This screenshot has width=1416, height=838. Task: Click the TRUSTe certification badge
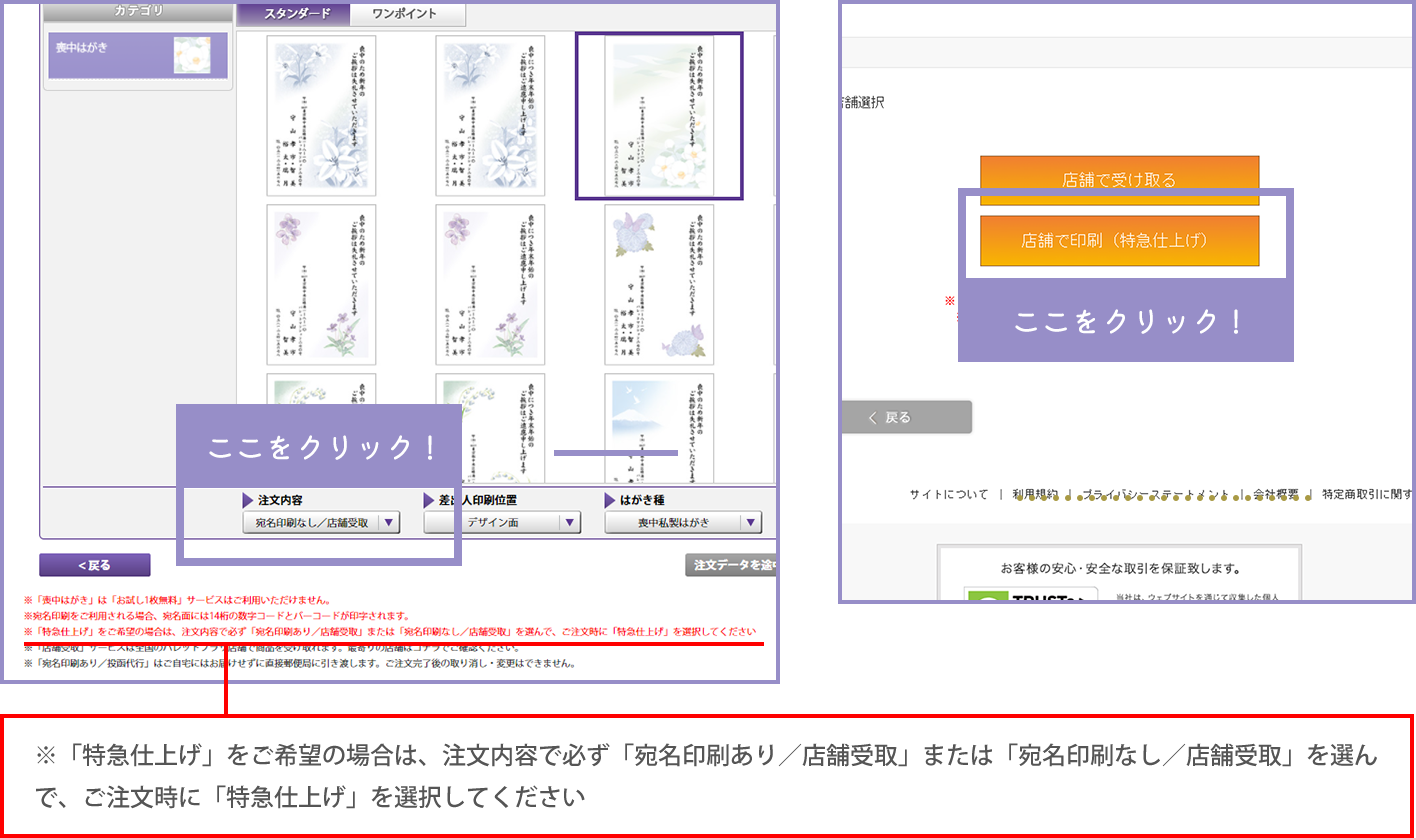click(1032, 594)
